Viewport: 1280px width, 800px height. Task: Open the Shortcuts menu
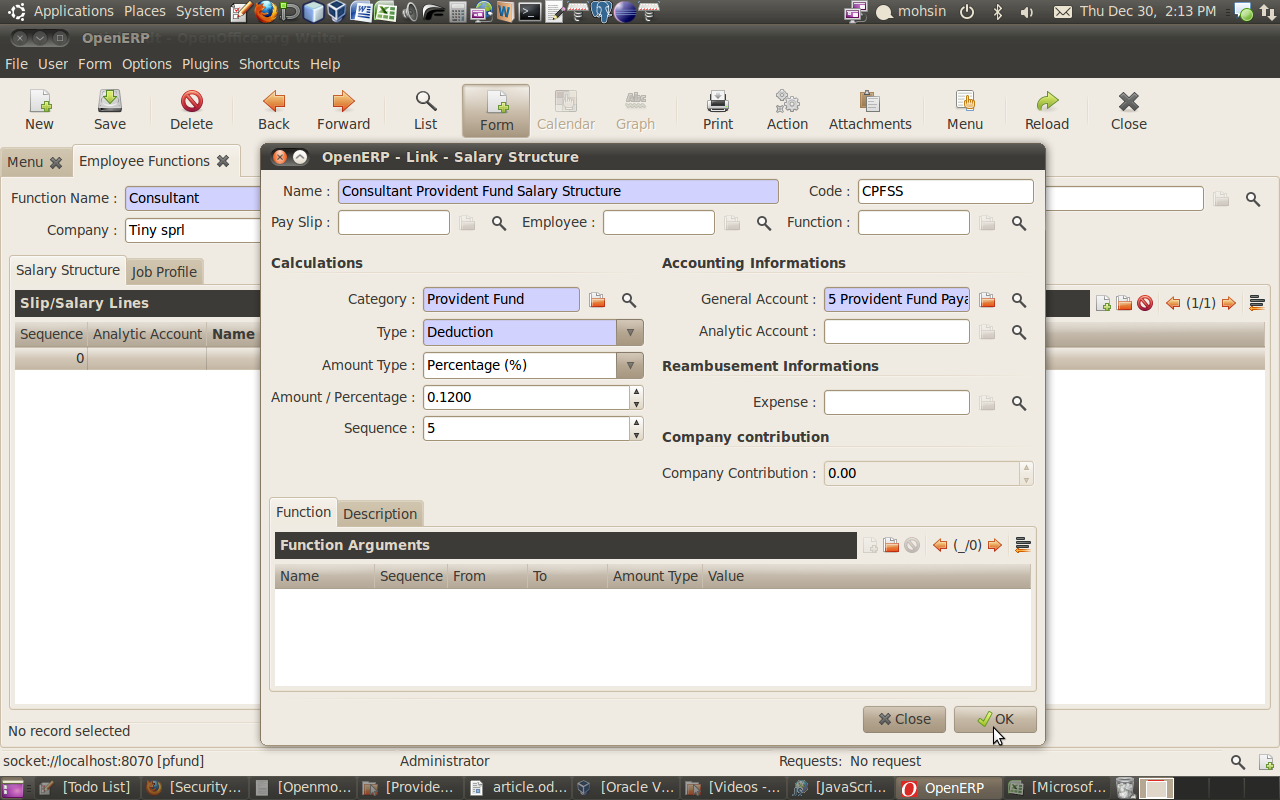269,63
